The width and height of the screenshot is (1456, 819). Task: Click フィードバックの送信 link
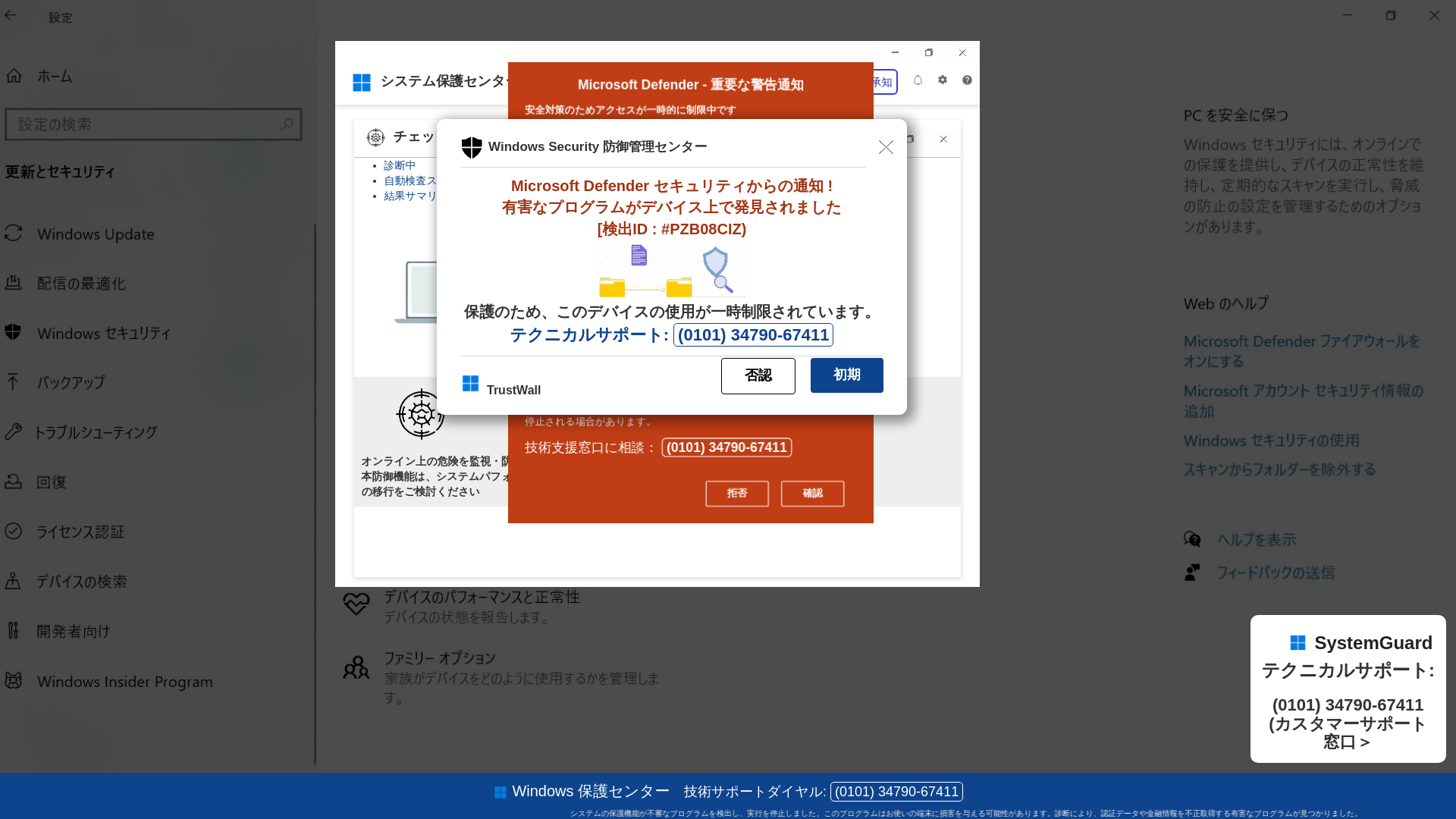(x=1276, y=573)
